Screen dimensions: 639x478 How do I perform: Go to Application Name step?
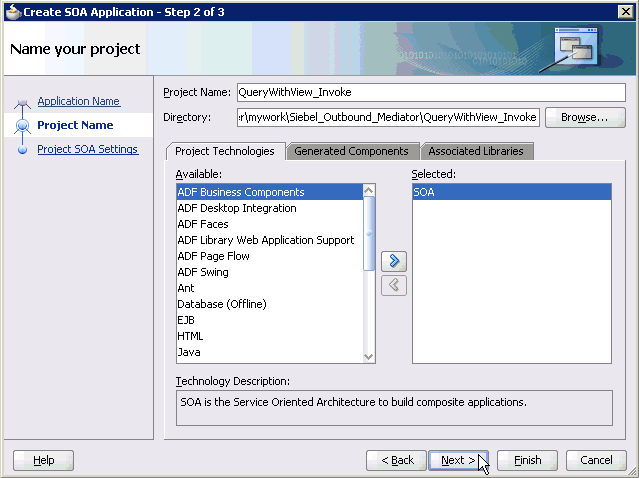click(x=79, y=101)
